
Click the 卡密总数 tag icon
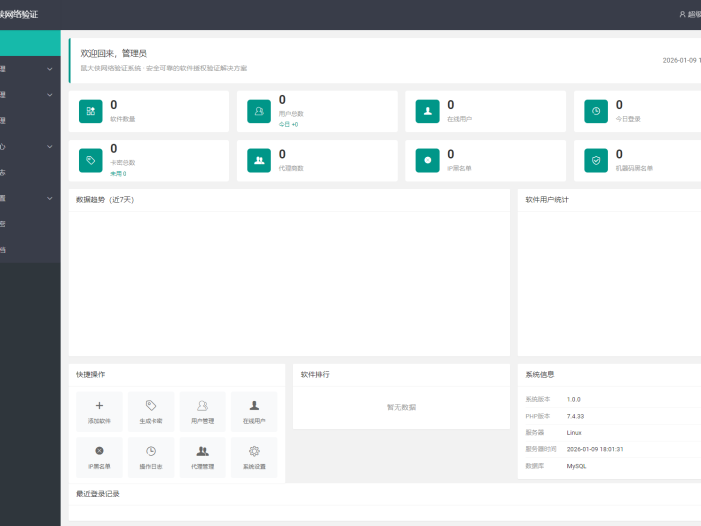[91, 160]
